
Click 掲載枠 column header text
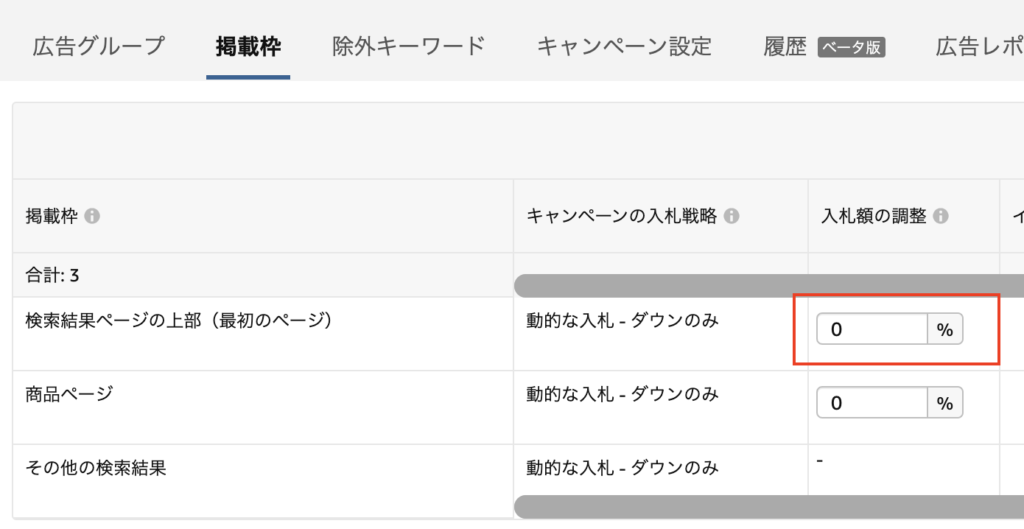click(x=52, y=216)
